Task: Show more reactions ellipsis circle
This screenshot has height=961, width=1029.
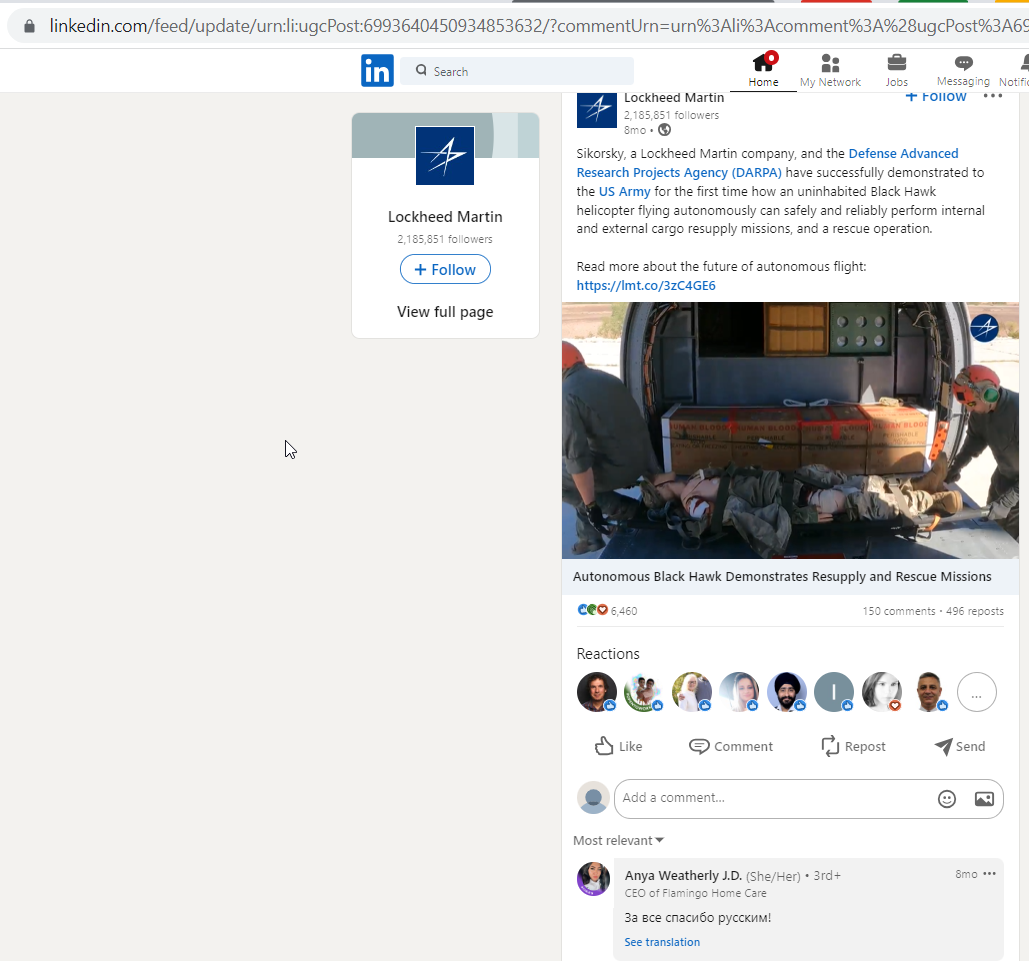Action: click(976, 692)
